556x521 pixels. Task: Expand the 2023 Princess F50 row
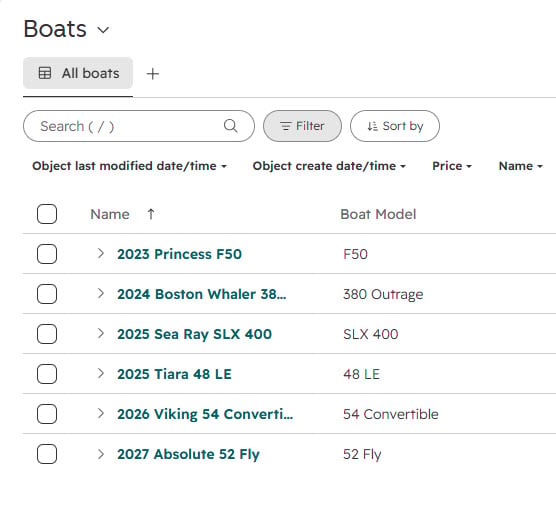[101, 253]
